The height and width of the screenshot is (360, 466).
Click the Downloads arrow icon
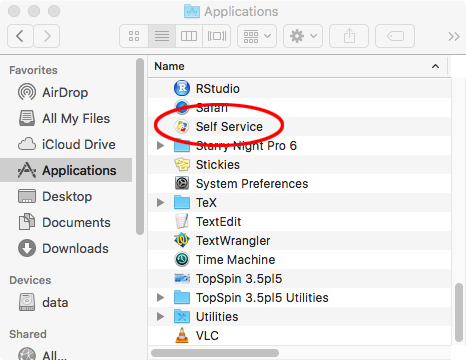(x=27, y=248)
